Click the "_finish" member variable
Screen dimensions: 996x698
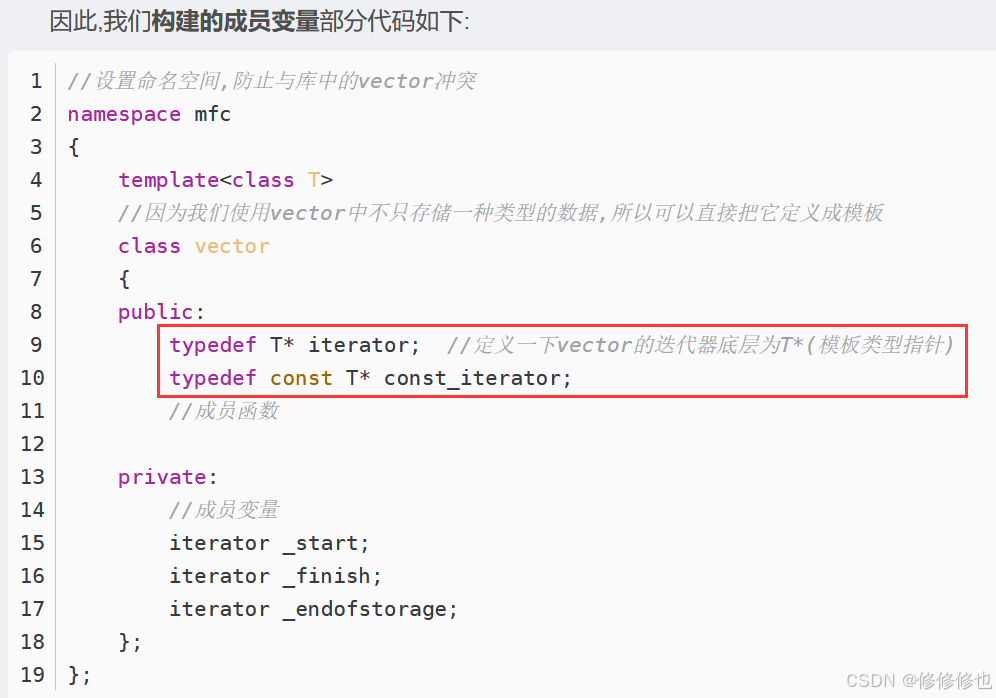click(x=332, y=576)
